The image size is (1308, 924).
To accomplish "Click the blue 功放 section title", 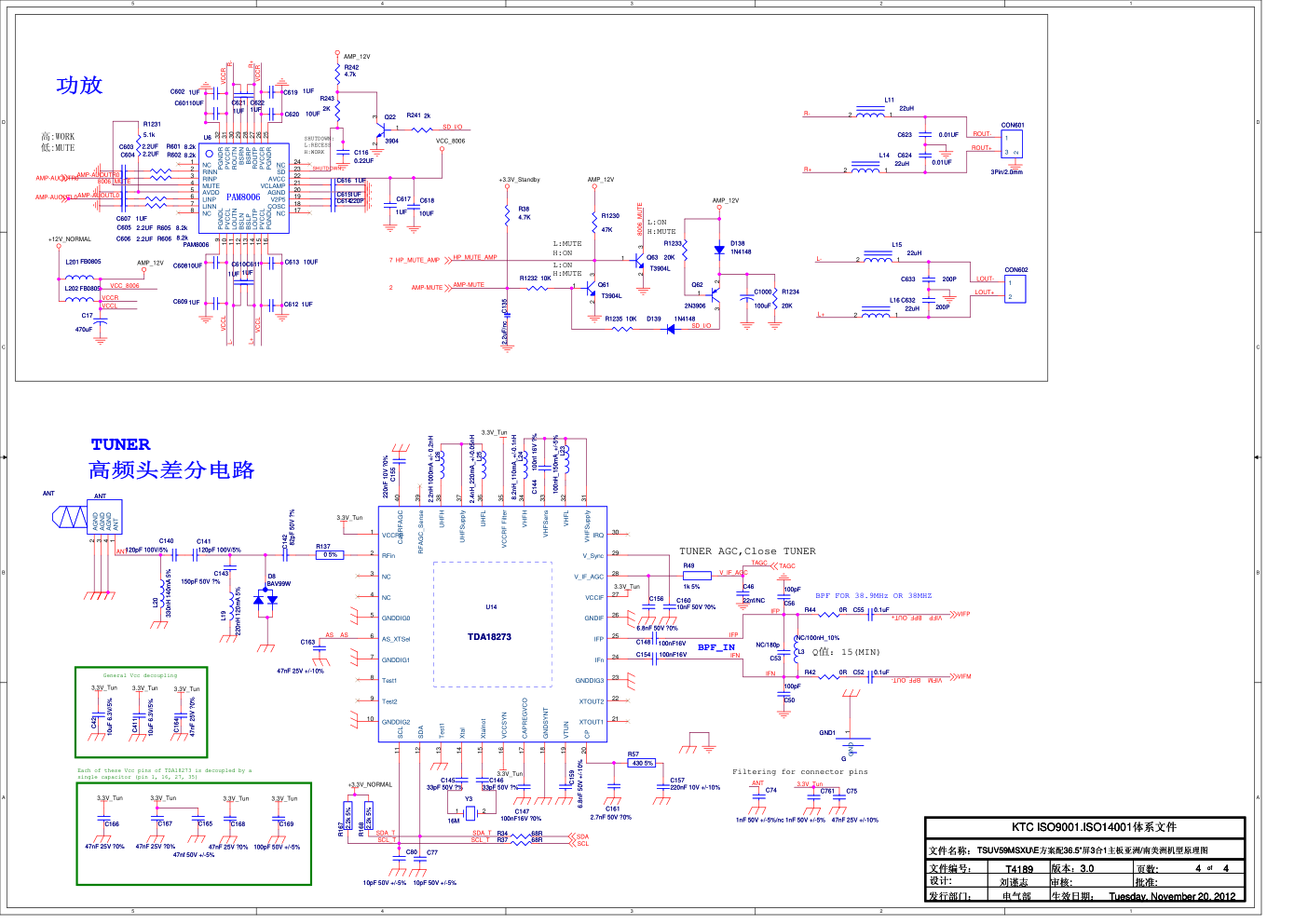I will click(79, 85).
